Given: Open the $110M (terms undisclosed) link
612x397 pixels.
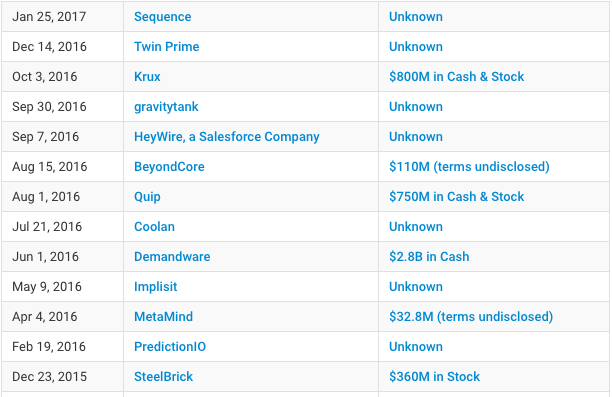Looking at the screenshot, I should [x=469, y=167].
